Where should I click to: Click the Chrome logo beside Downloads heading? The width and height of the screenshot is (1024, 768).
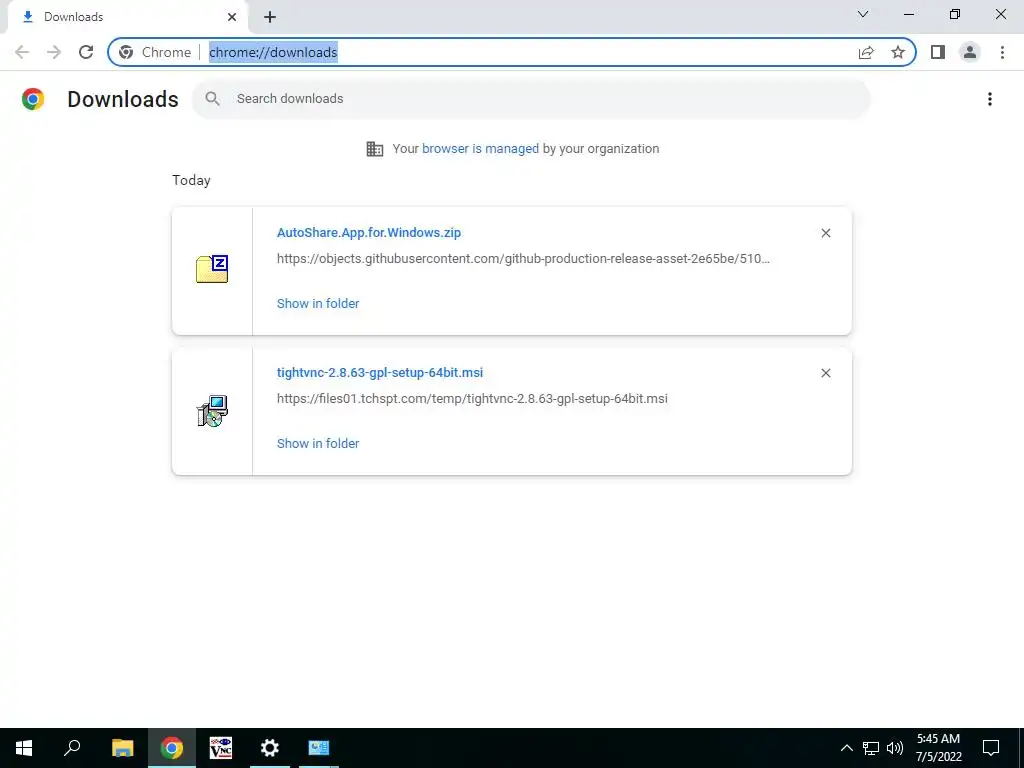click(x=33, y=99)
